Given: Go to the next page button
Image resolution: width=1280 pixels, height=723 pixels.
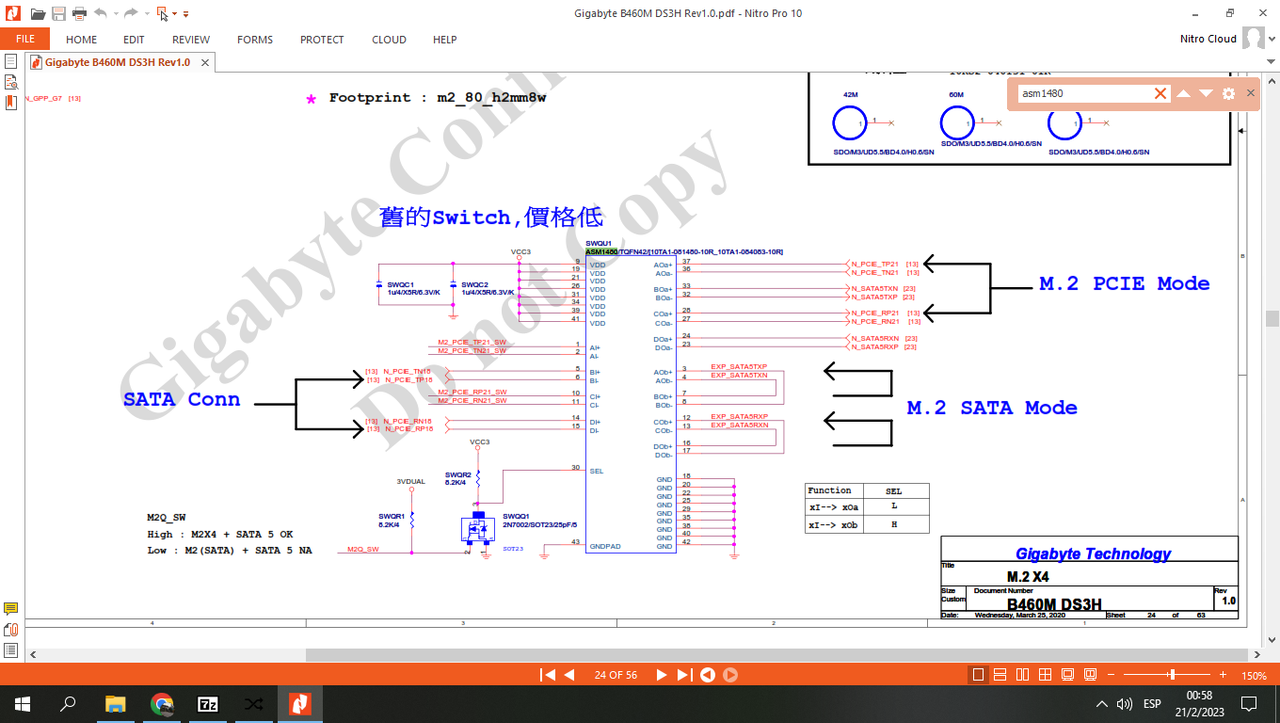Looking at the screenshot, I should pos(661,675).
